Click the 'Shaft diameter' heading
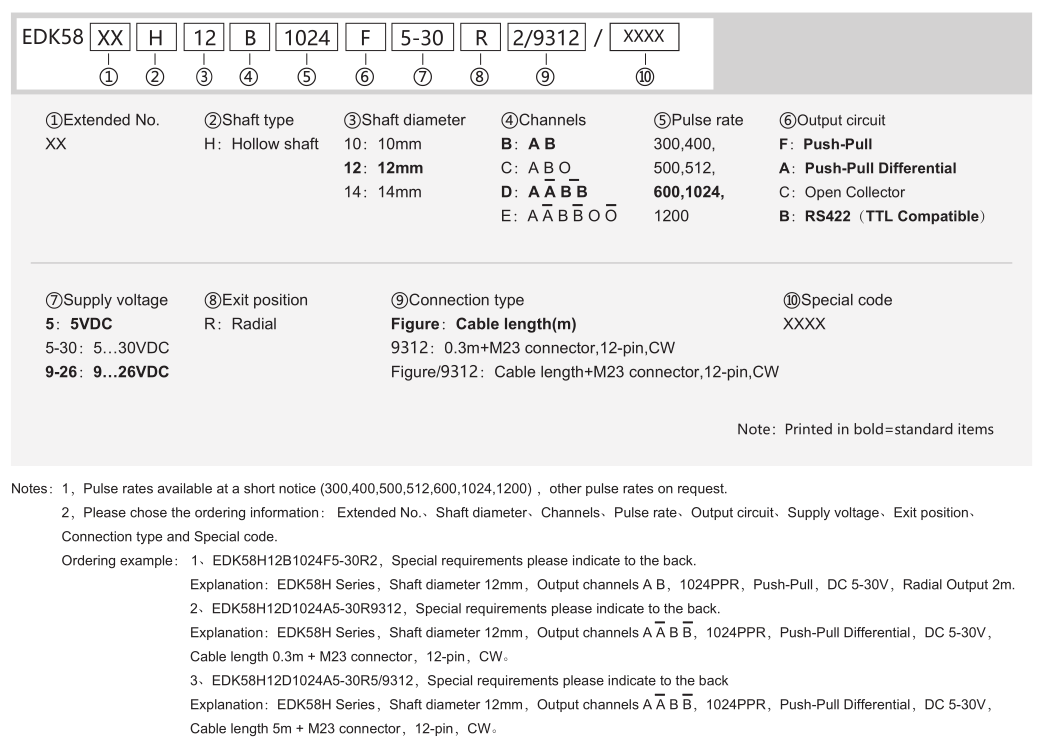 (x=404, y=120)
